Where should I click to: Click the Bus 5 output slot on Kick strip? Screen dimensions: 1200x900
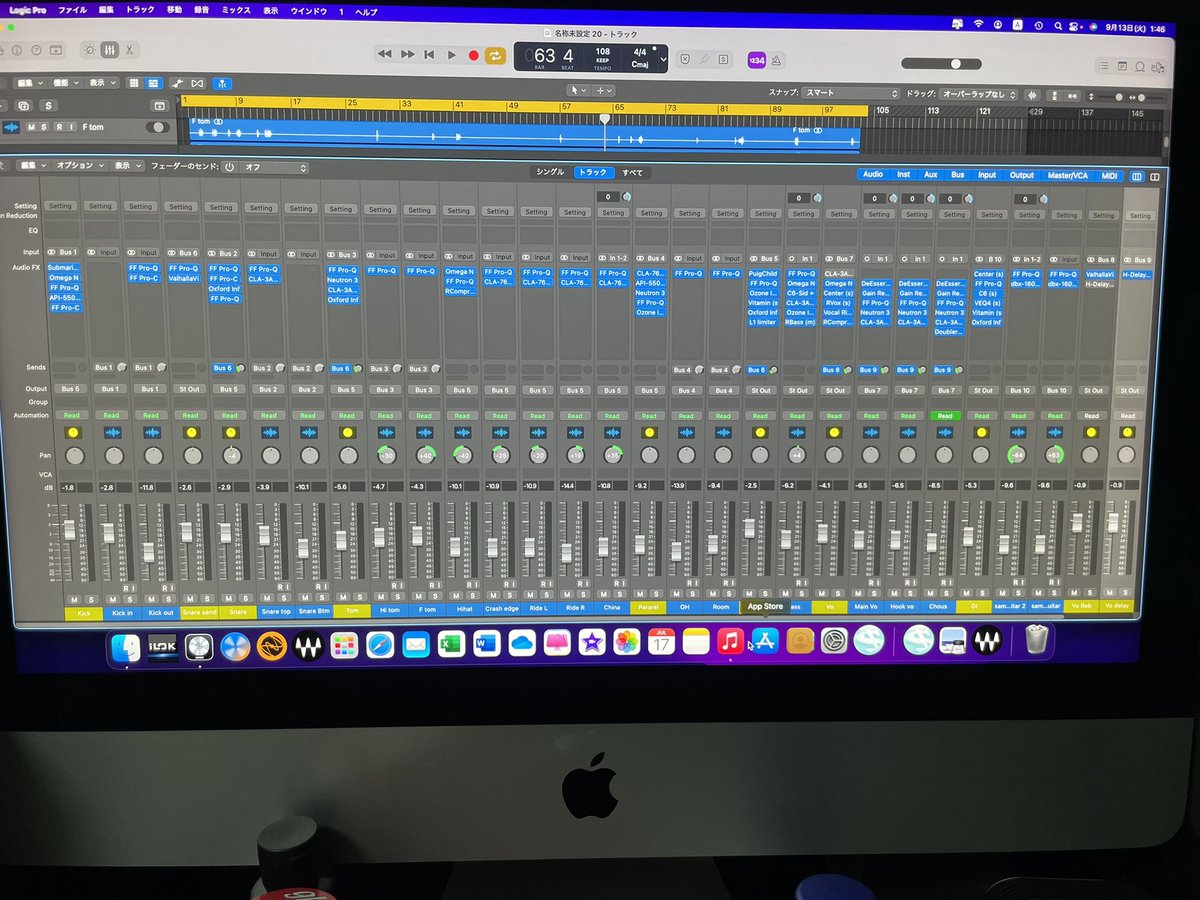(69, 388)
